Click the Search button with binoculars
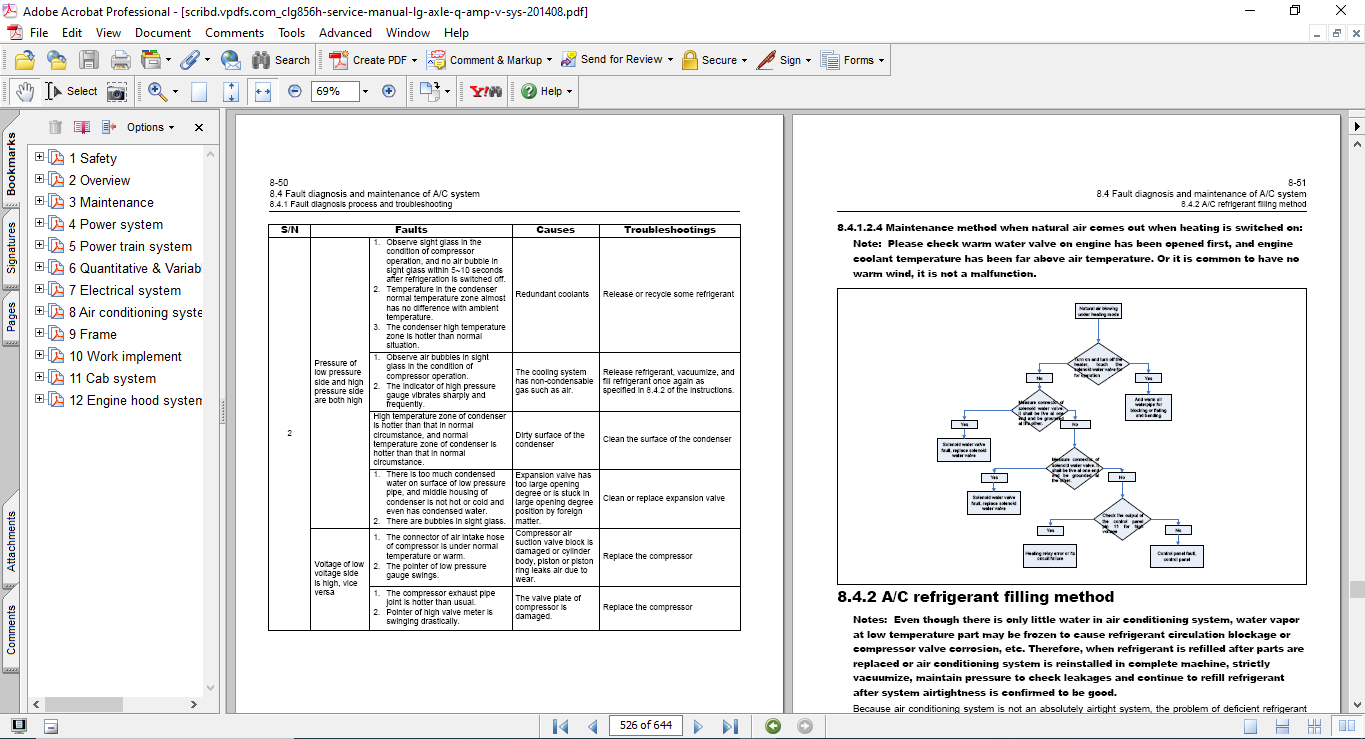The image size is (1365, 739). [x=281, y=60]
